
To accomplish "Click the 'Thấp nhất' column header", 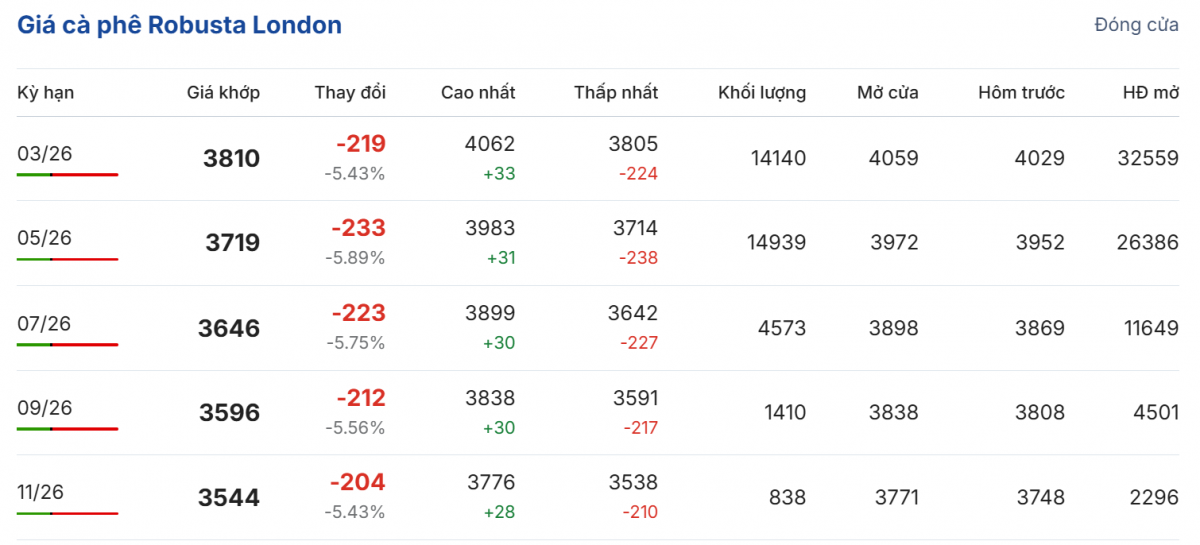I will click(616, 93).
